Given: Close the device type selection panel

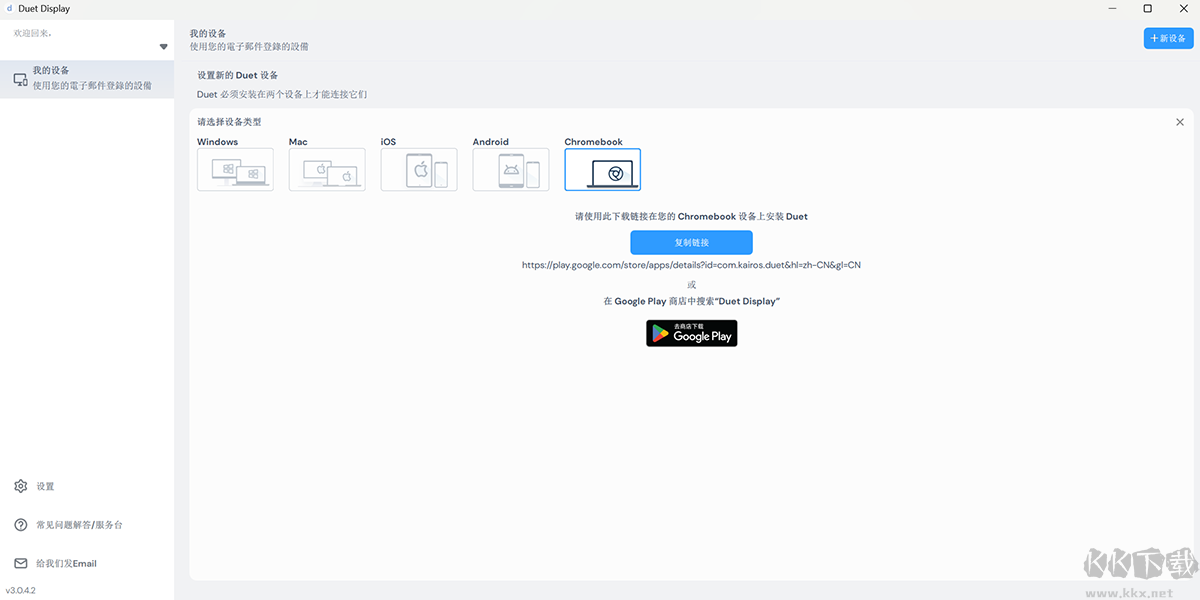Looking at the screenshot, I should pos(1180,122).
